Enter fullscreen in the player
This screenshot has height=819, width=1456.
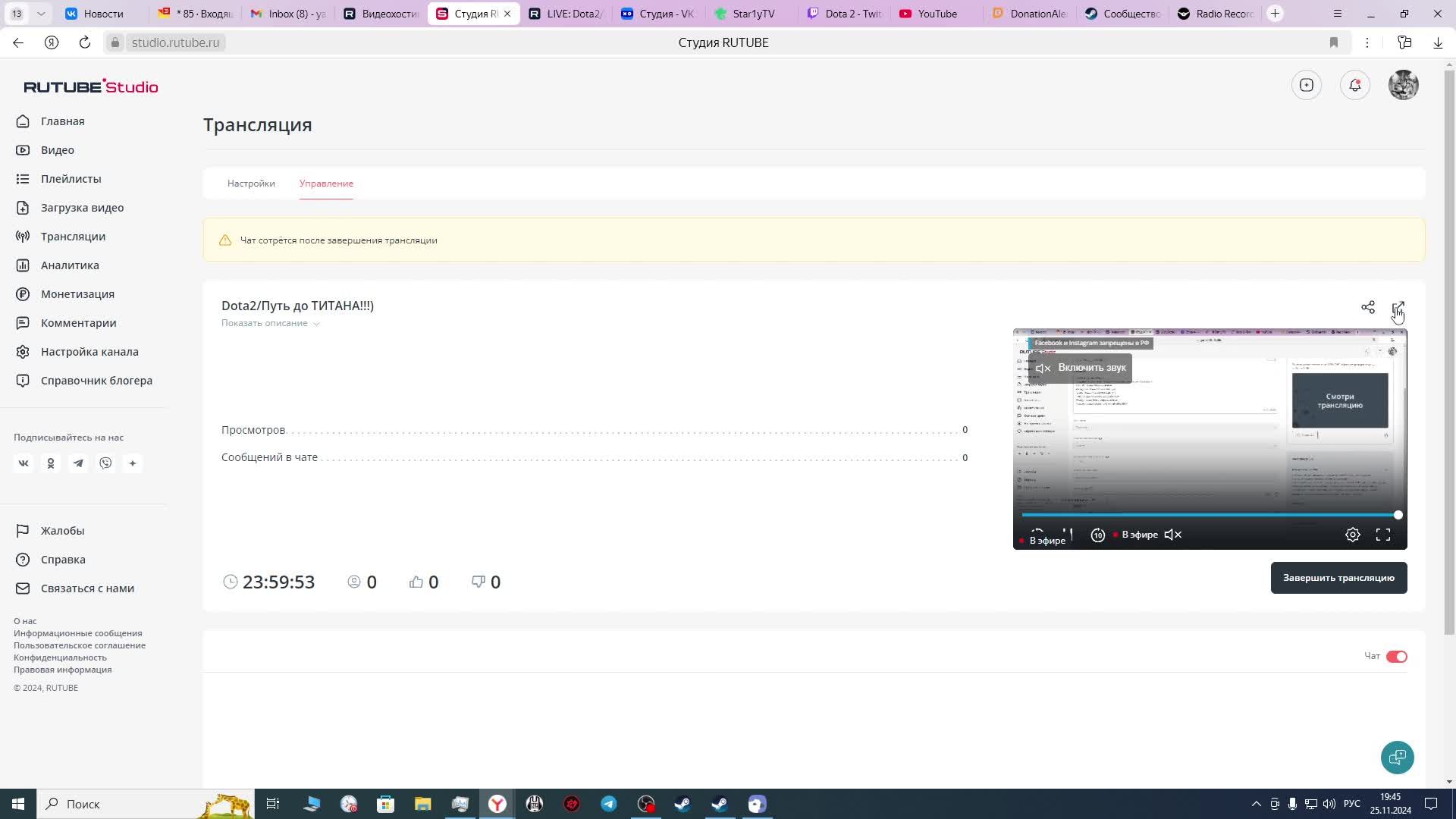pos(1383,535)
